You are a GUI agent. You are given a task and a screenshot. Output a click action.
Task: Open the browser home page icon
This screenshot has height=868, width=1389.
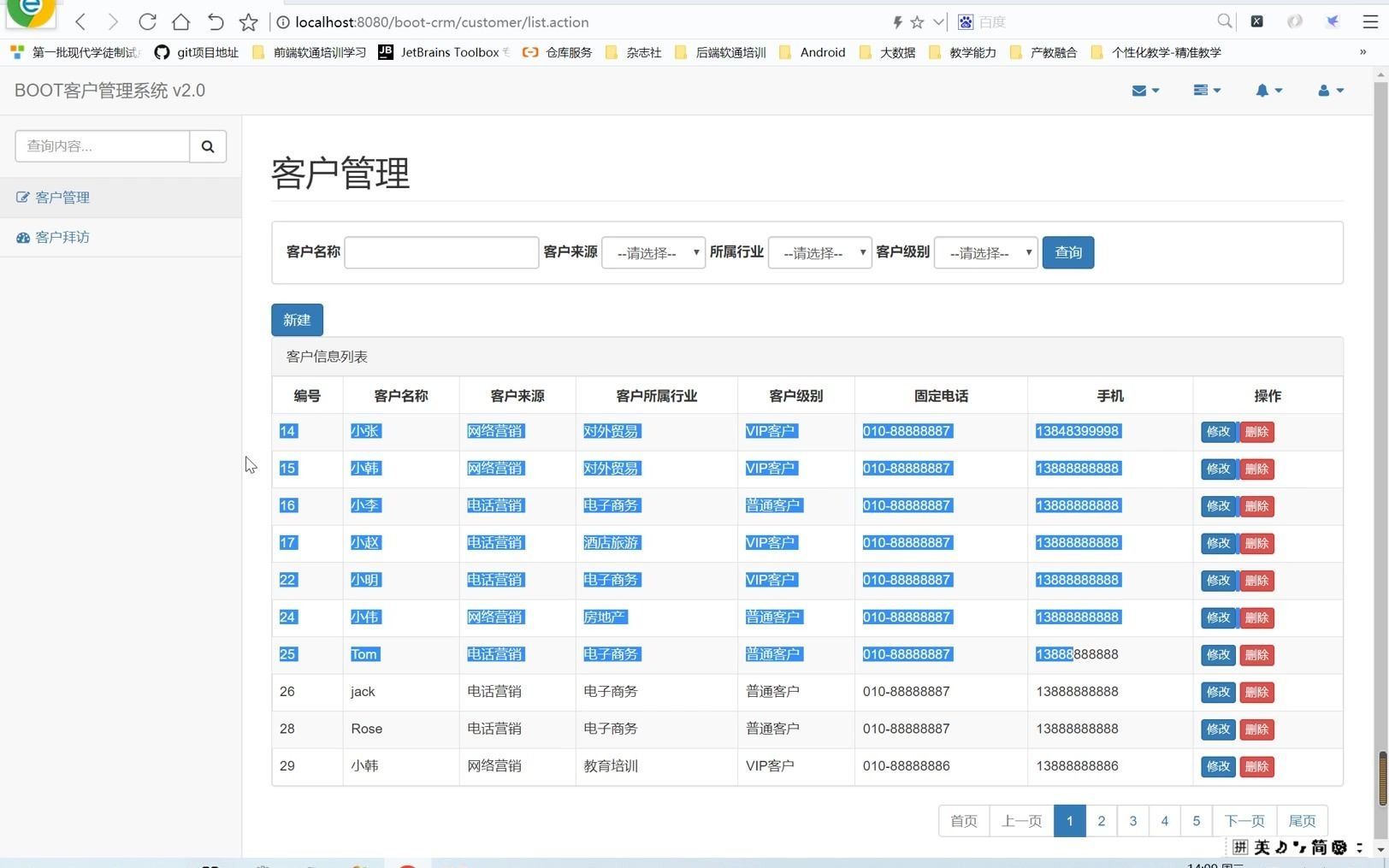click(180, 22)
